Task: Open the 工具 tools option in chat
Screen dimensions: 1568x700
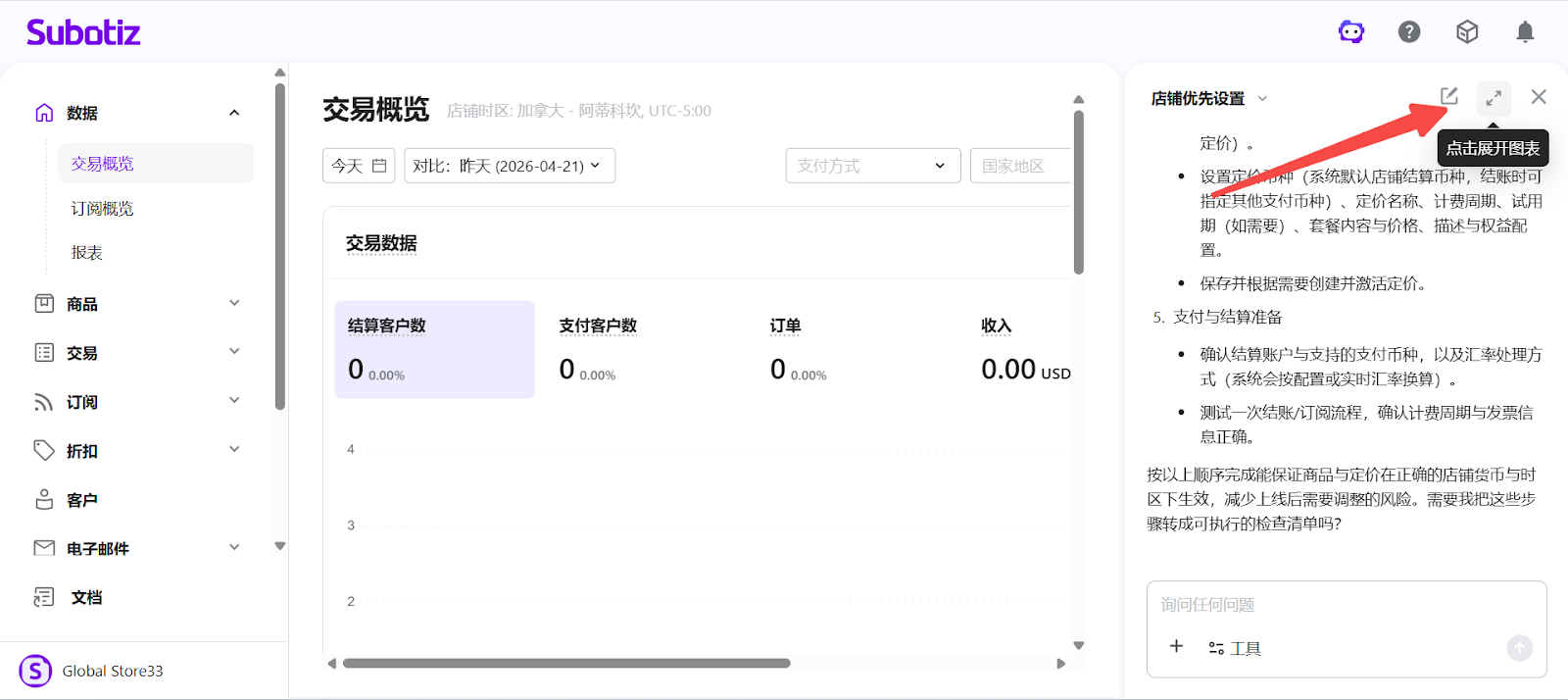Action: tap(1235, 648)
